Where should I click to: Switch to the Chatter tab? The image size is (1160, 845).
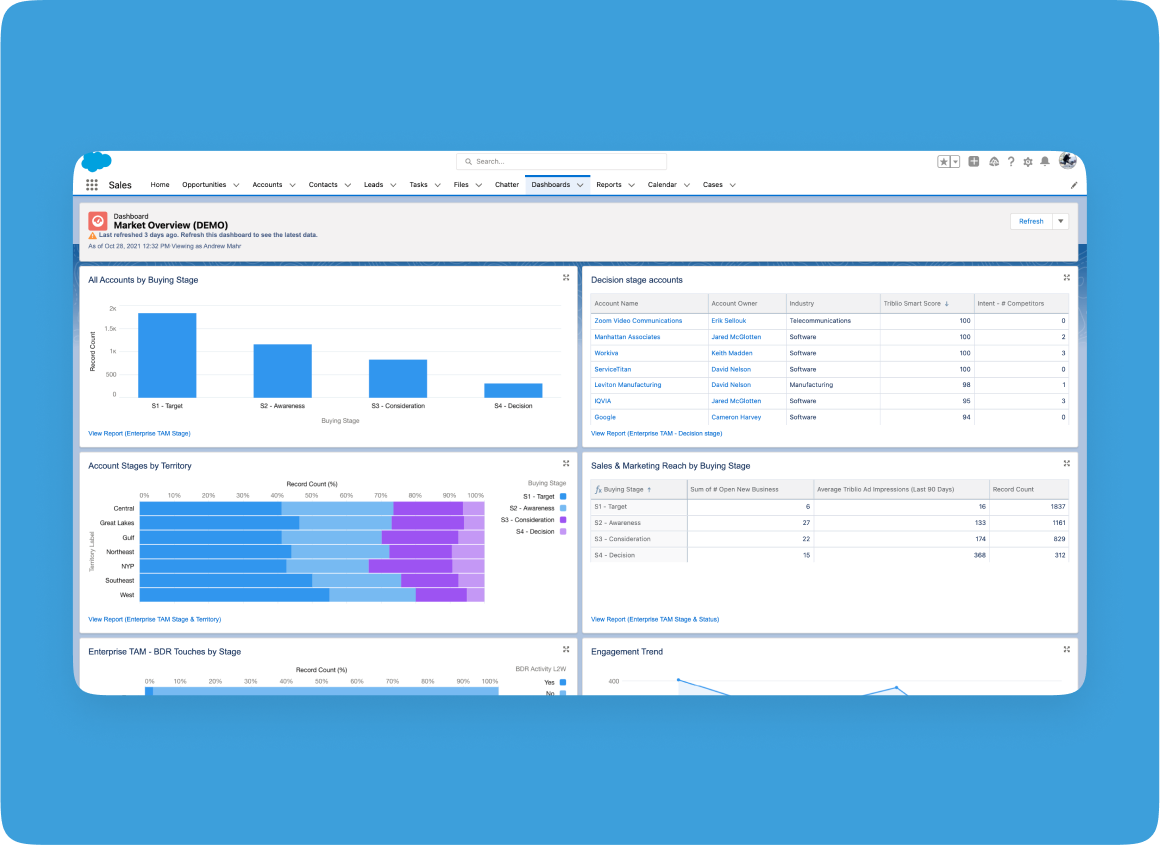pos(507,185)
